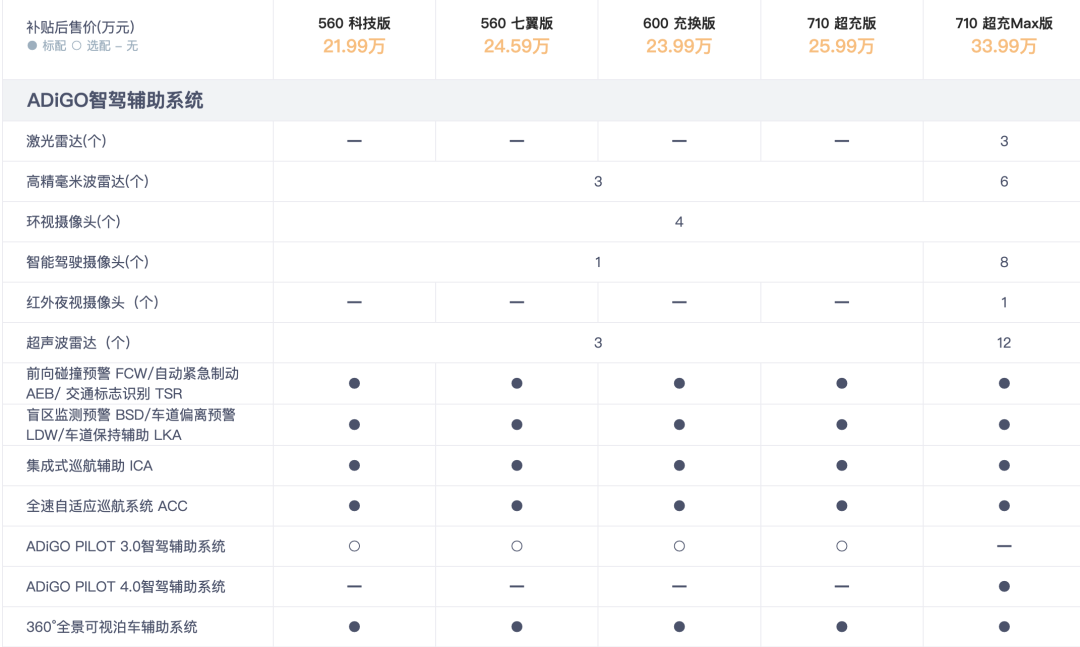The height and width of the screenshot is (647, 1080).
Task: Click the ACC standard dot under 600 充换版
Action: tap(679, 506)
